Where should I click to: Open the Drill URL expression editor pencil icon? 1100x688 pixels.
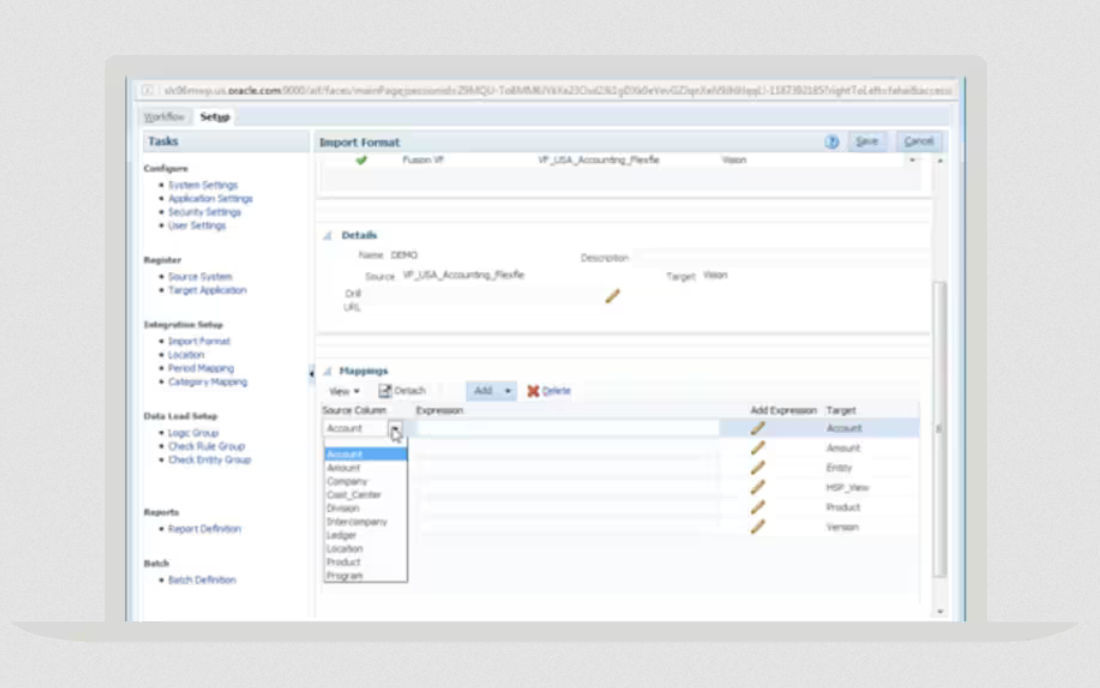613,294
